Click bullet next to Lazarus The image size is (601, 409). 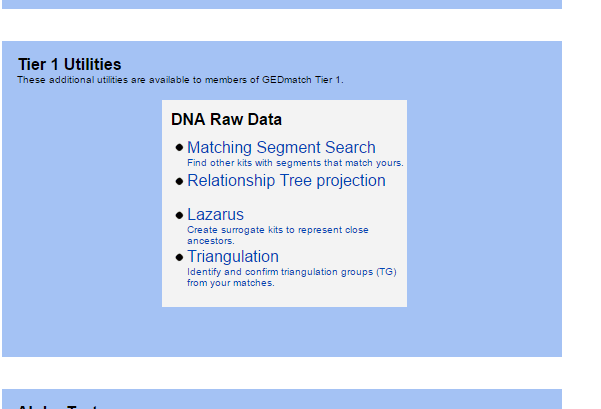click(179, 215)
